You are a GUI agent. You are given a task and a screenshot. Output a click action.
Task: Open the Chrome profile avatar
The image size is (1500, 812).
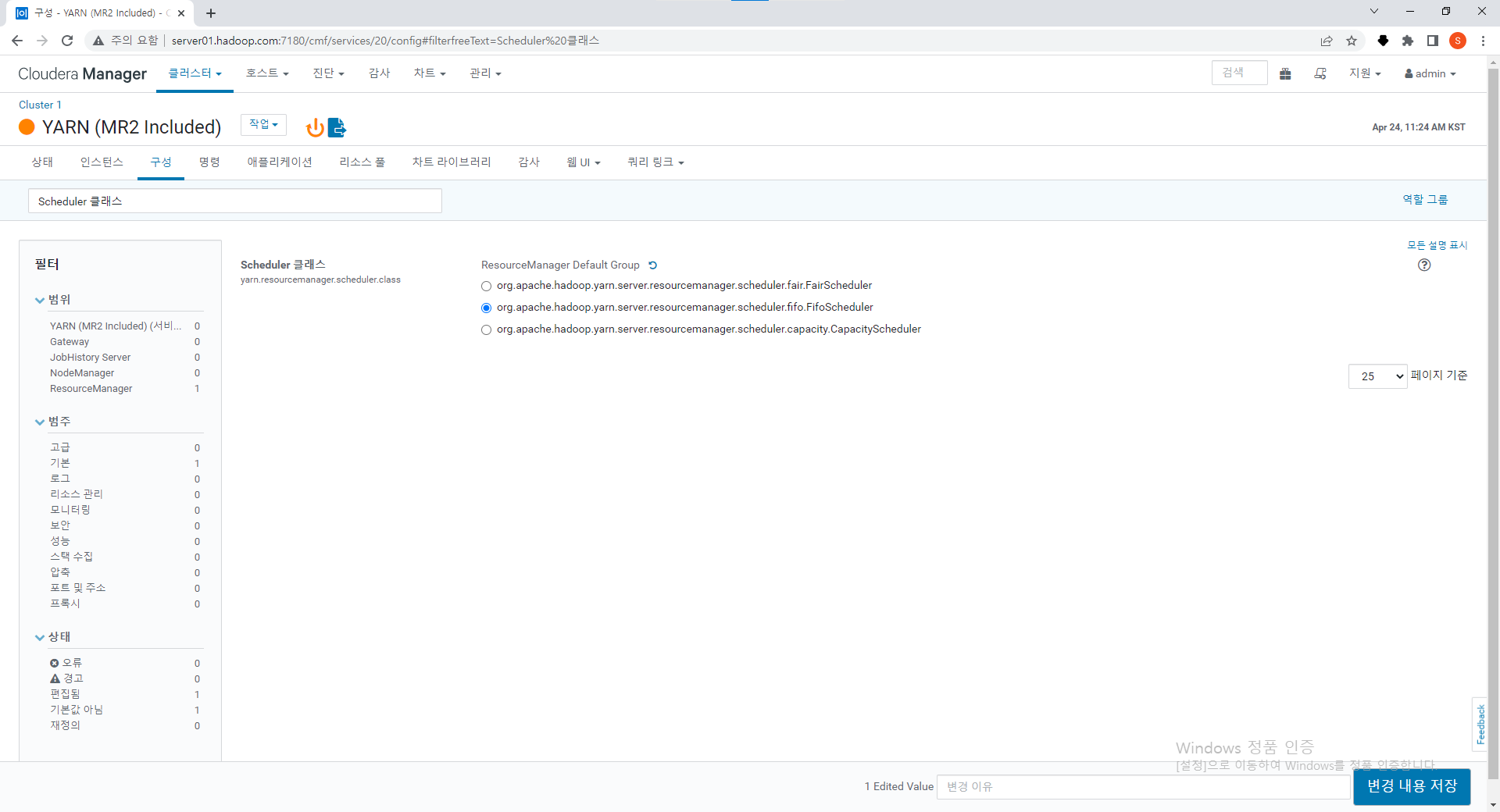click(x=1458, y=41)
